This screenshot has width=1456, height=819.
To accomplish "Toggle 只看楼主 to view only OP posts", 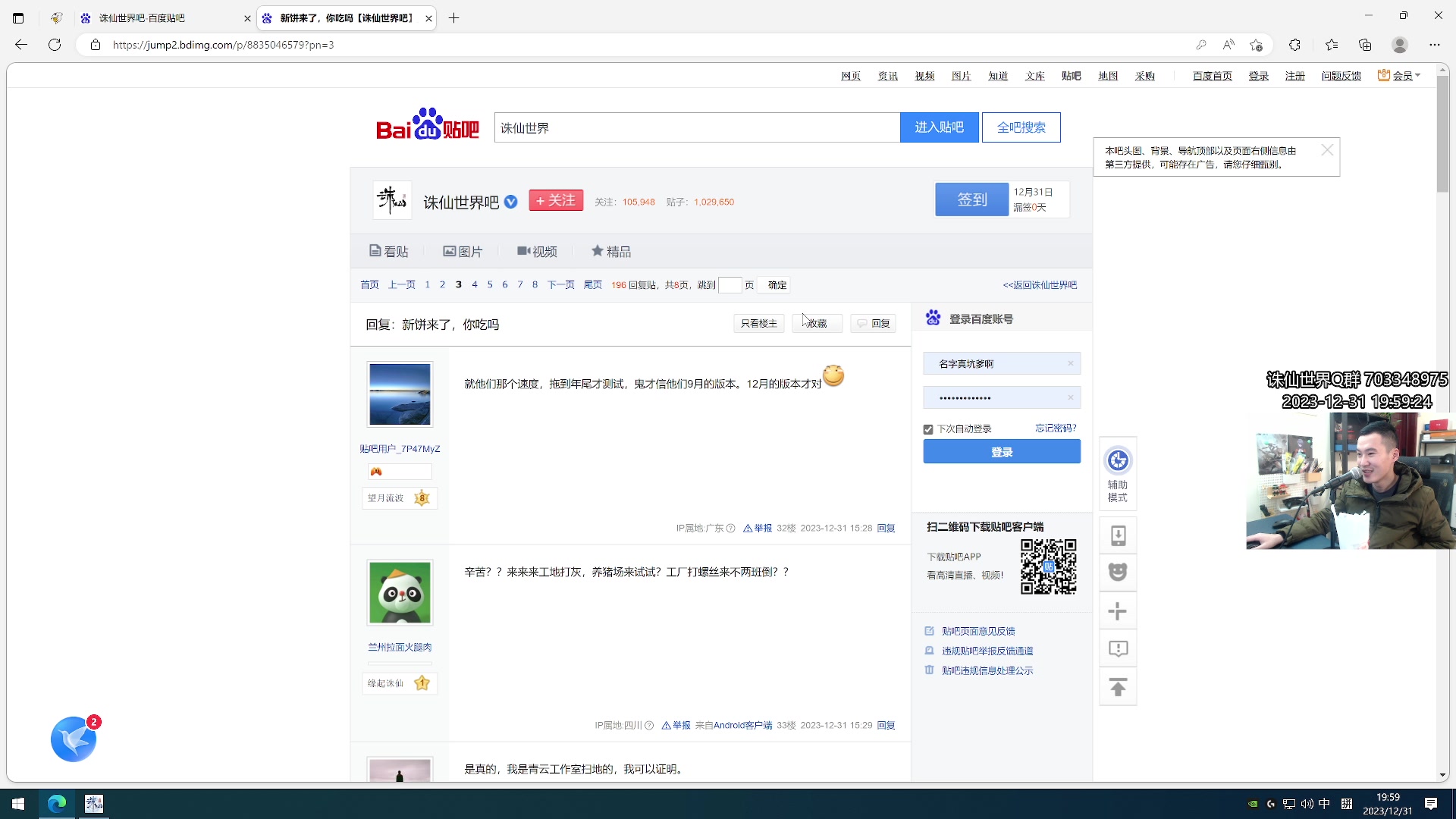I will pyautogui.click(x=758, y=323).
